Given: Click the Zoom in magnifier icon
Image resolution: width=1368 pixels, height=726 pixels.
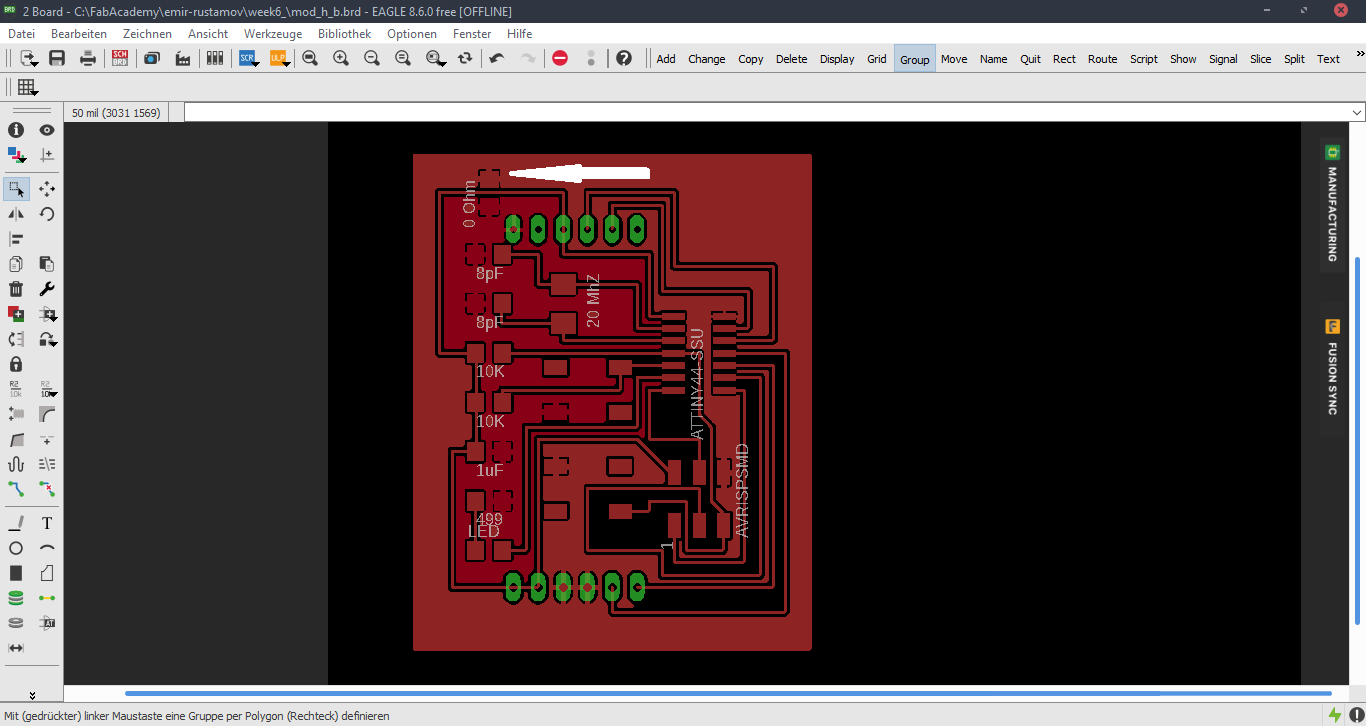Looking at the screenshot, I should pos(341,58).
